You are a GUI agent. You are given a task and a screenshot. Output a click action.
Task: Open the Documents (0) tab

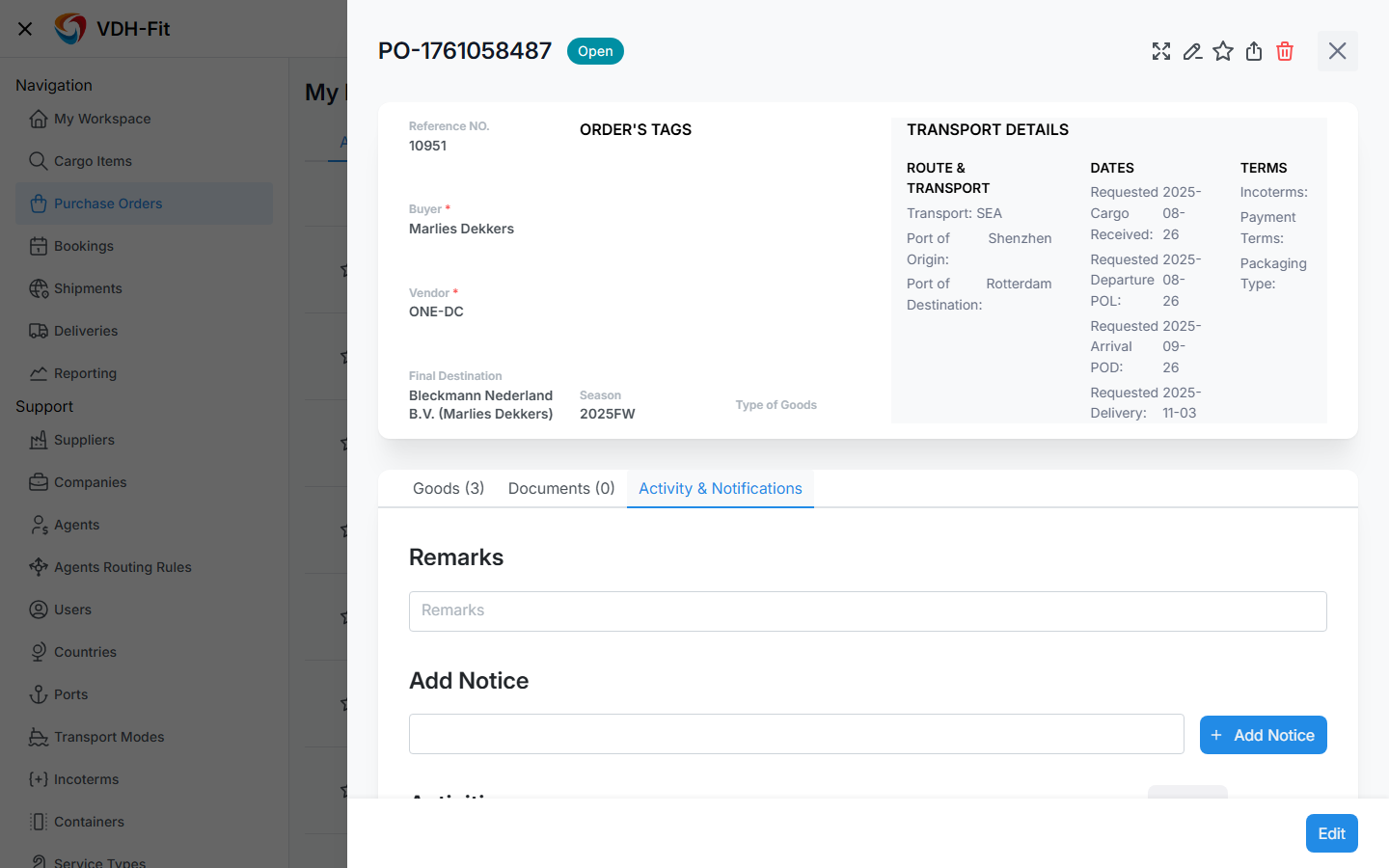click(560, 488)
